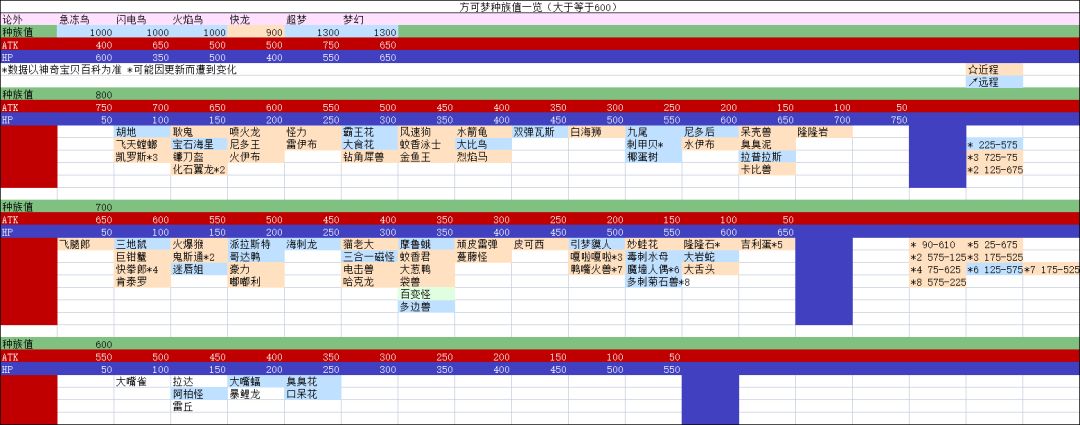Select the 暴鲤龙 cell
The image size is (1080, 425).
(256, 394)
